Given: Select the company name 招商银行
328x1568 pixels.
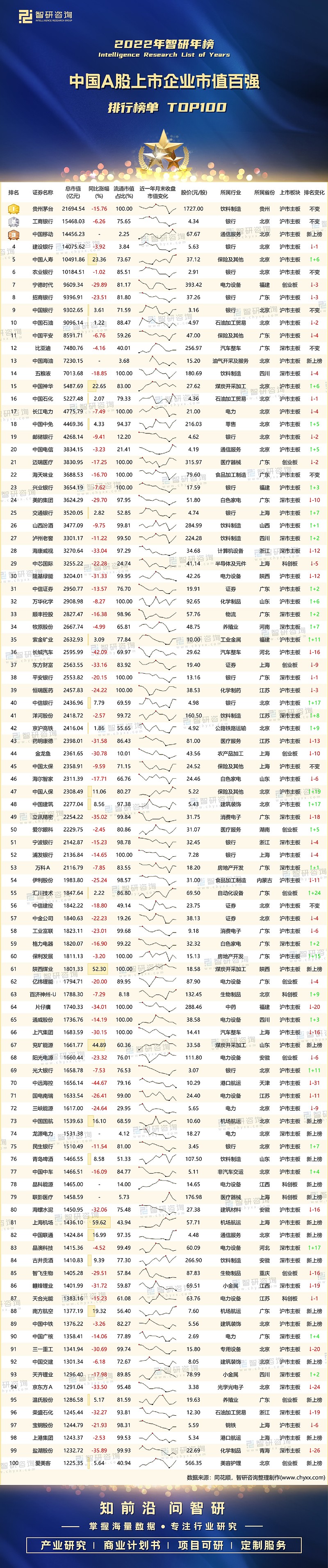Looking at the screenshot, I should coord(43,298).
